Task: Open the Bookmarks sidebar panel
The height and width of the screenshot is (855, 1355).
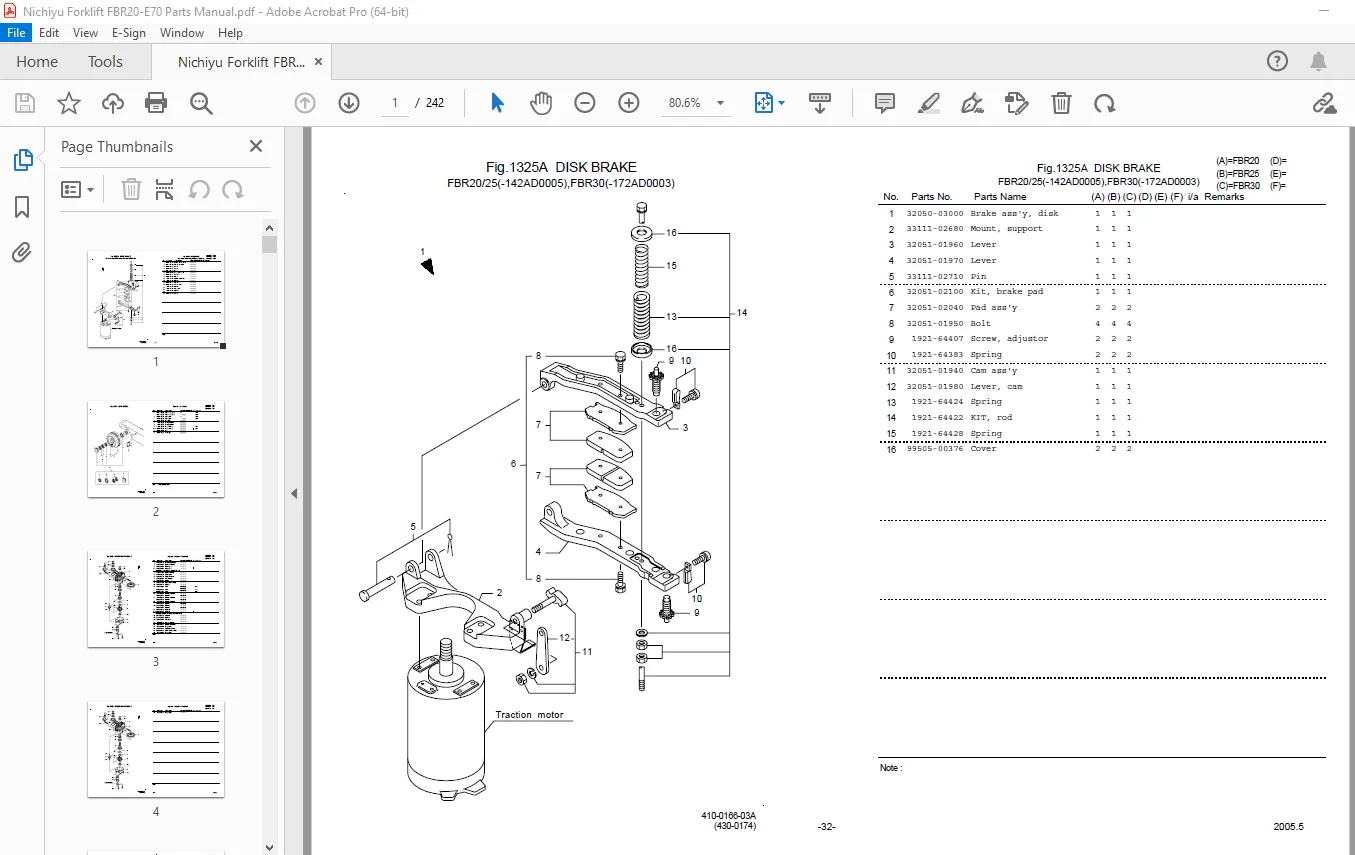Action: (22, 207)
